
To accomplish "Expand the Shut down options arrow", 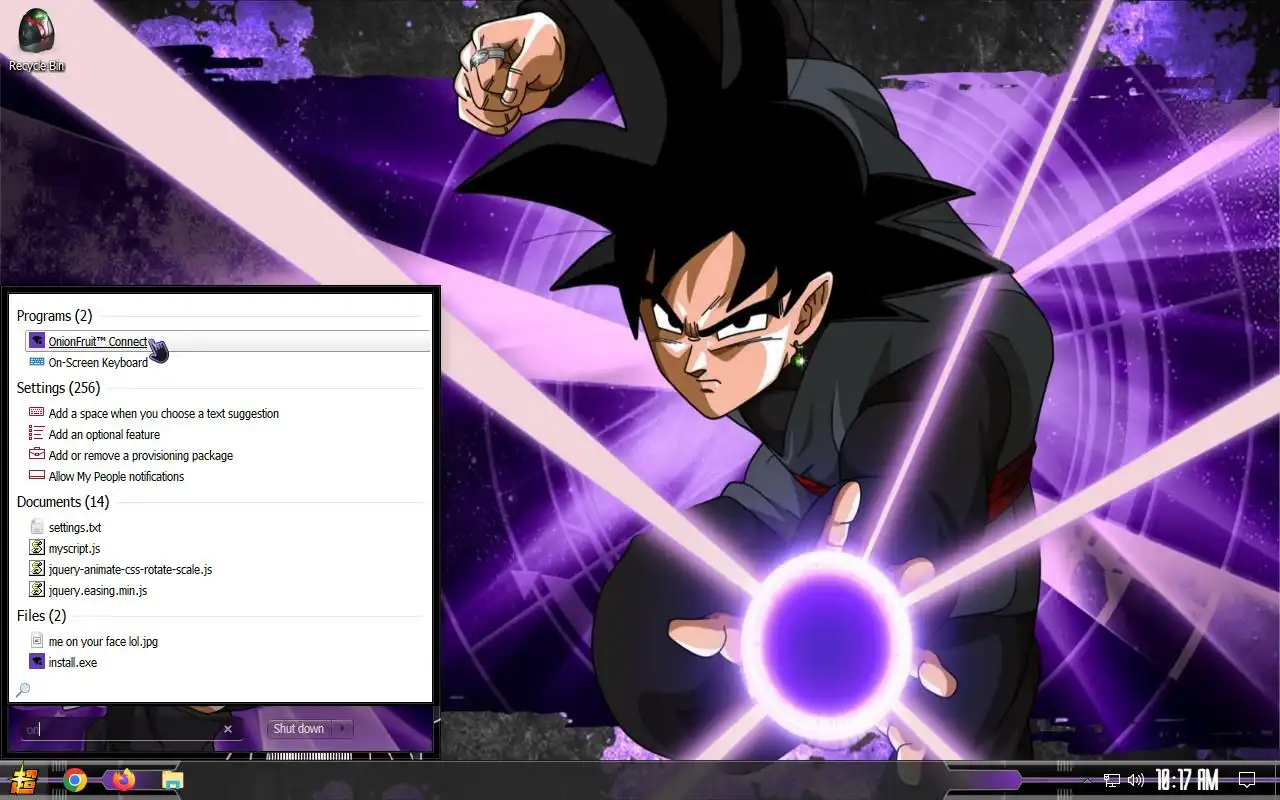I will tap(343, 728).
